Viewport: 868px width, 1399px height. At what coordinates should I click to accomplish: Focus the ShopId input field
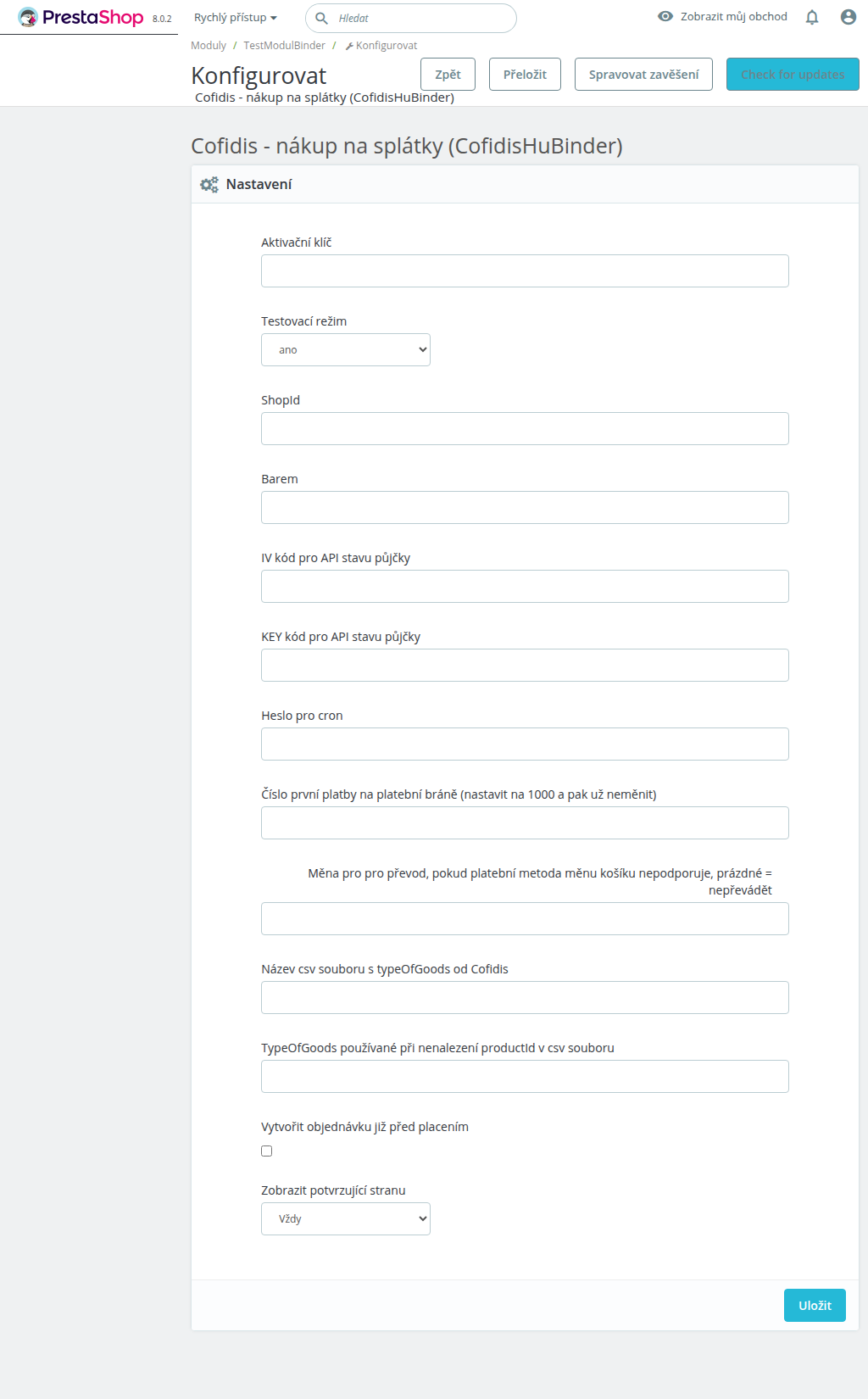click(525, 428)
